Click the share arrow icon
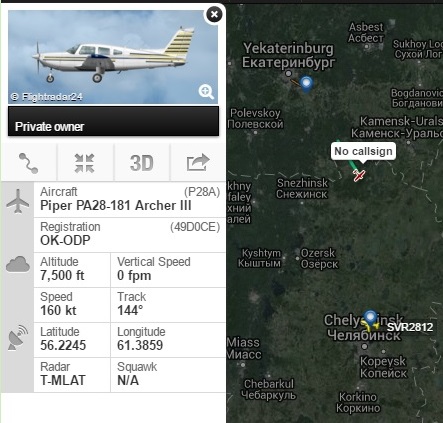The height and width of the screenshot is (423, 443). (x=198, y=162)
